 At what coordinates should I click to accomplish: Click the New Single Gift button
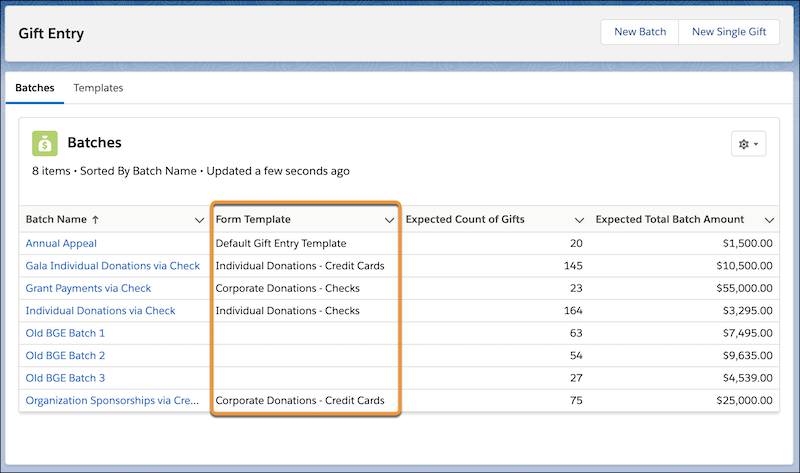[x=729, y=32]
